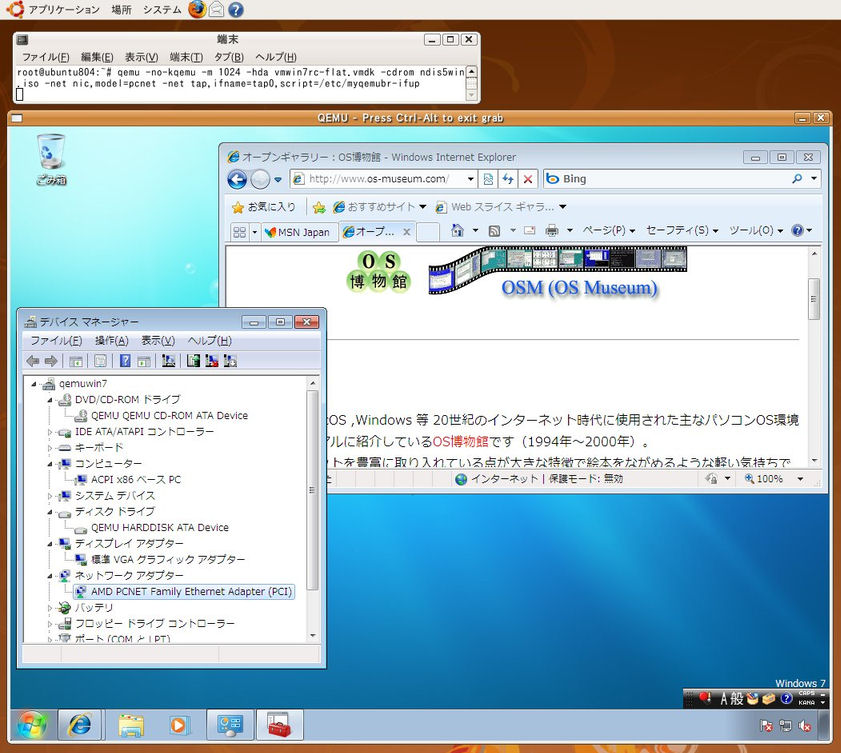Click the uninstall device toolbar icon
The width and height of the screenshot is (841, 753).
(x=212, y=361)
